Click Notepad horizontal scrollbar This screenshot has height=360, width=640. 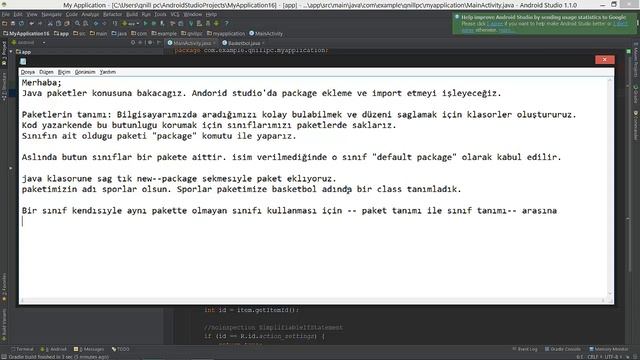[312, 300]
